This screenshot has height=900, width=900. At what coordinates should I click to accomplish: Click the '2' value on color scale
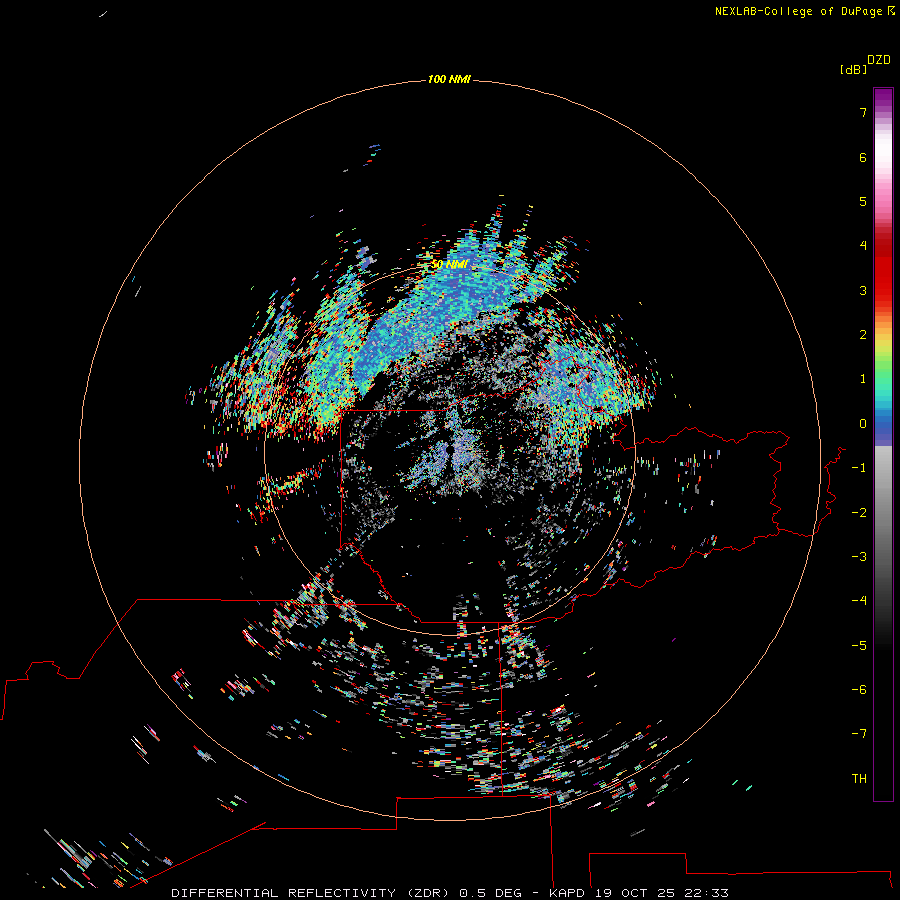(863, 335)
